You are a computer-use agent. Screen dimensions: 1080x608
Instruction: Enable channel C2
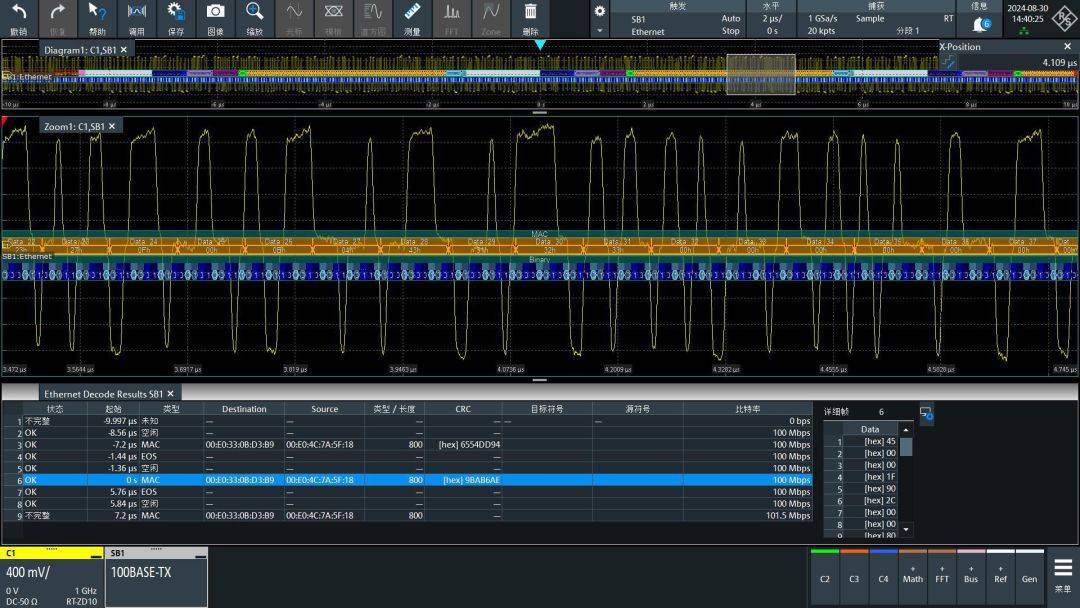coord(825,576)
